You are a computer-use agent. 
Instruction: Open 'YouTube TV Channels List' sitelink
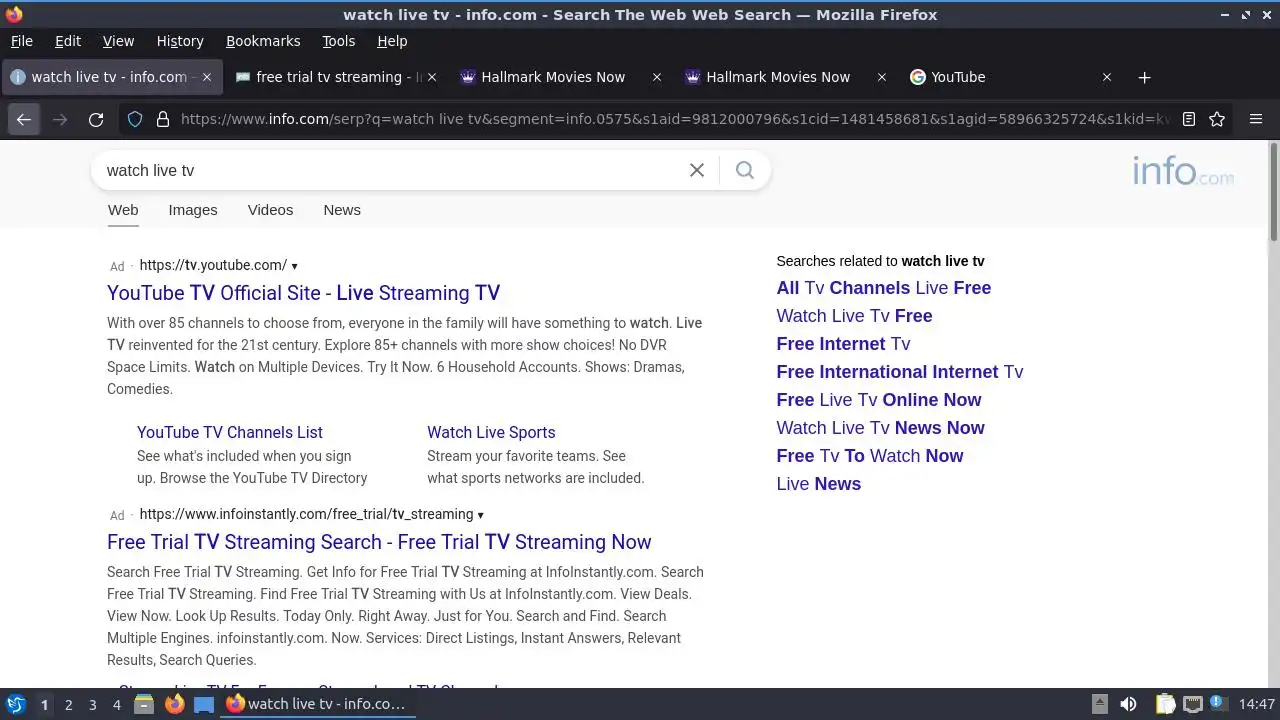point(230,433)
